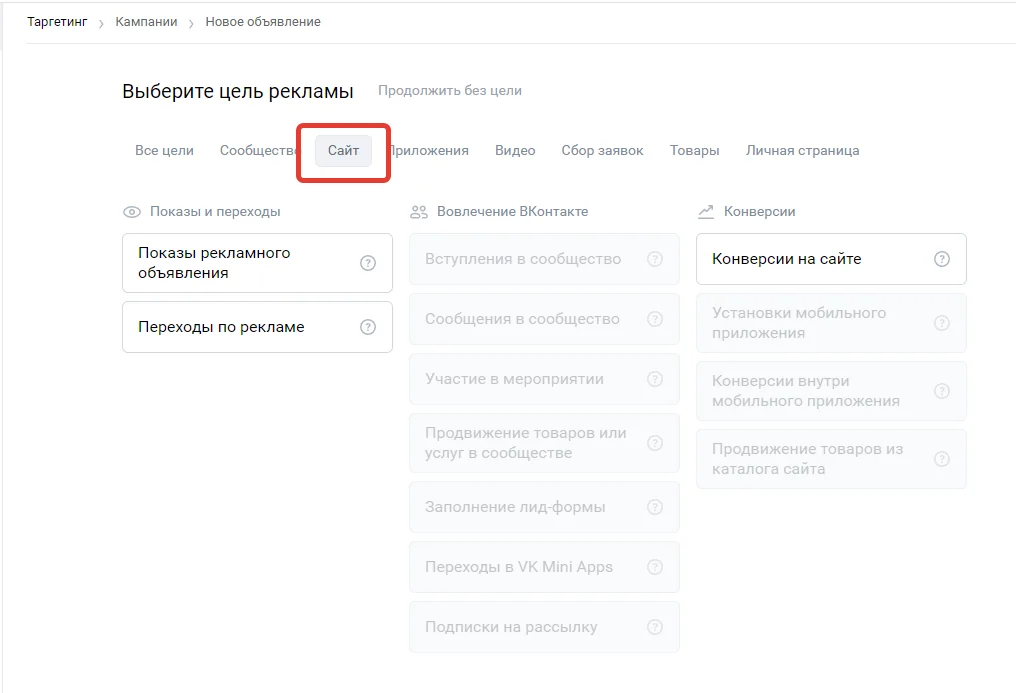
Task: Open help icon for Конверсии на сайте
Action: pos(942,259)
